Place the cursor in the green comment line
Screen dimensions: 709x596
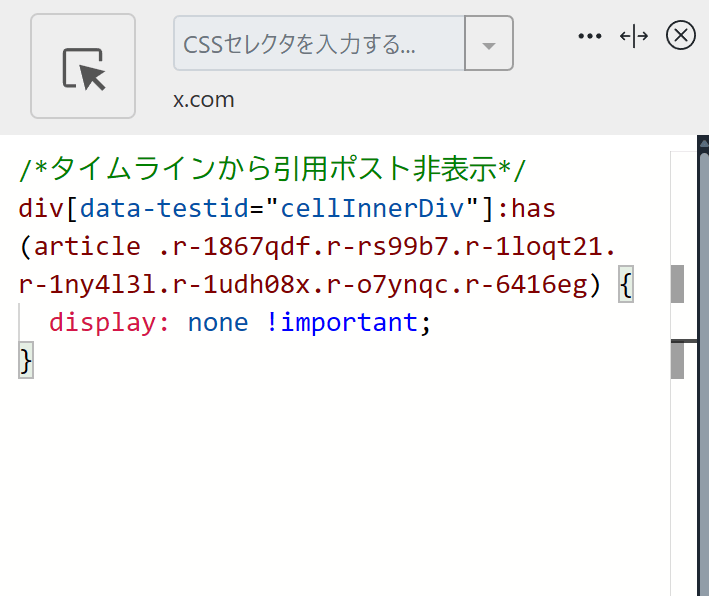pyautogui.click(x=272, y=169)
